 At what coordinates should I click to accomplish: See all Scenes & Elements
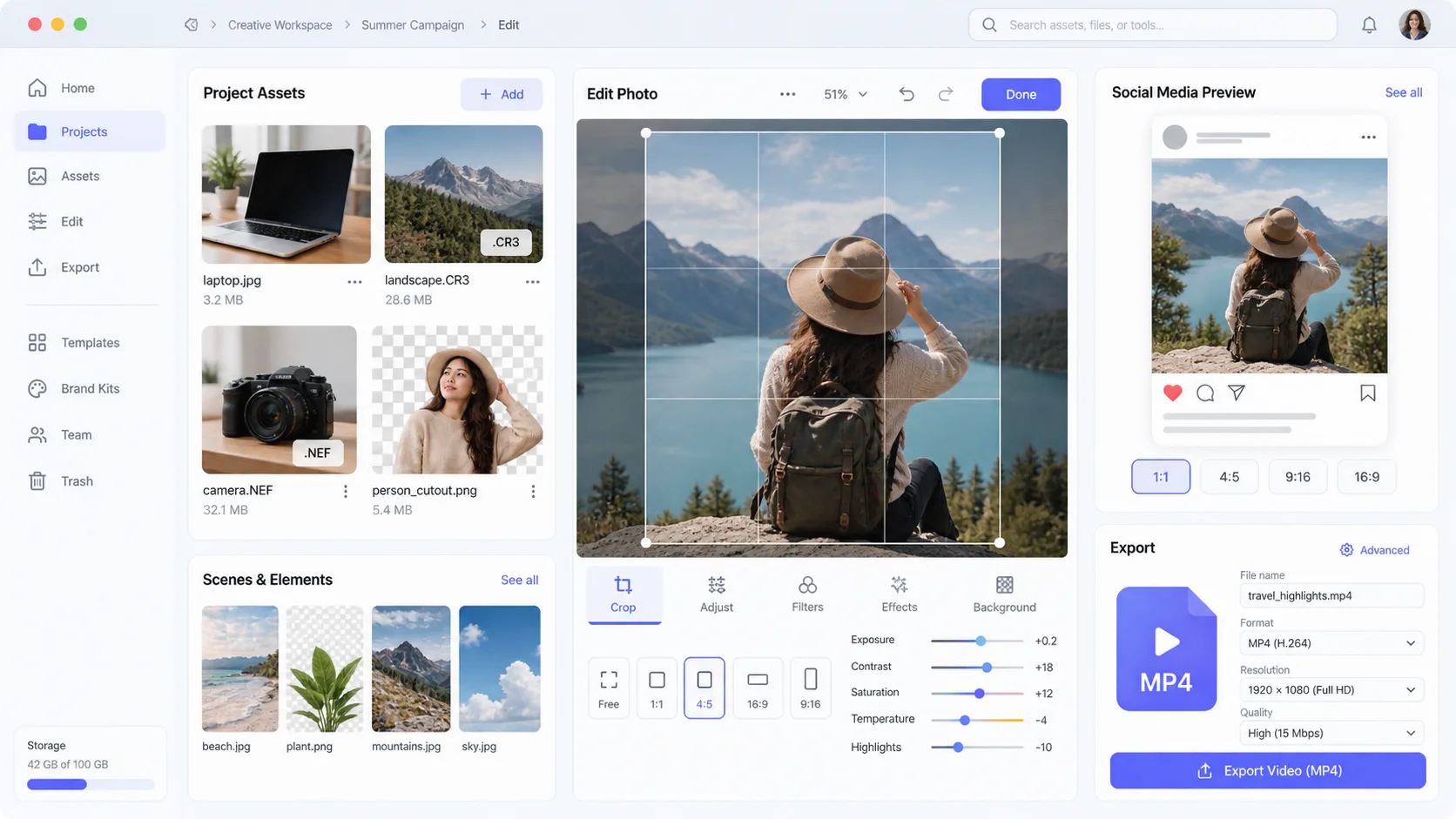click(519, 581)
